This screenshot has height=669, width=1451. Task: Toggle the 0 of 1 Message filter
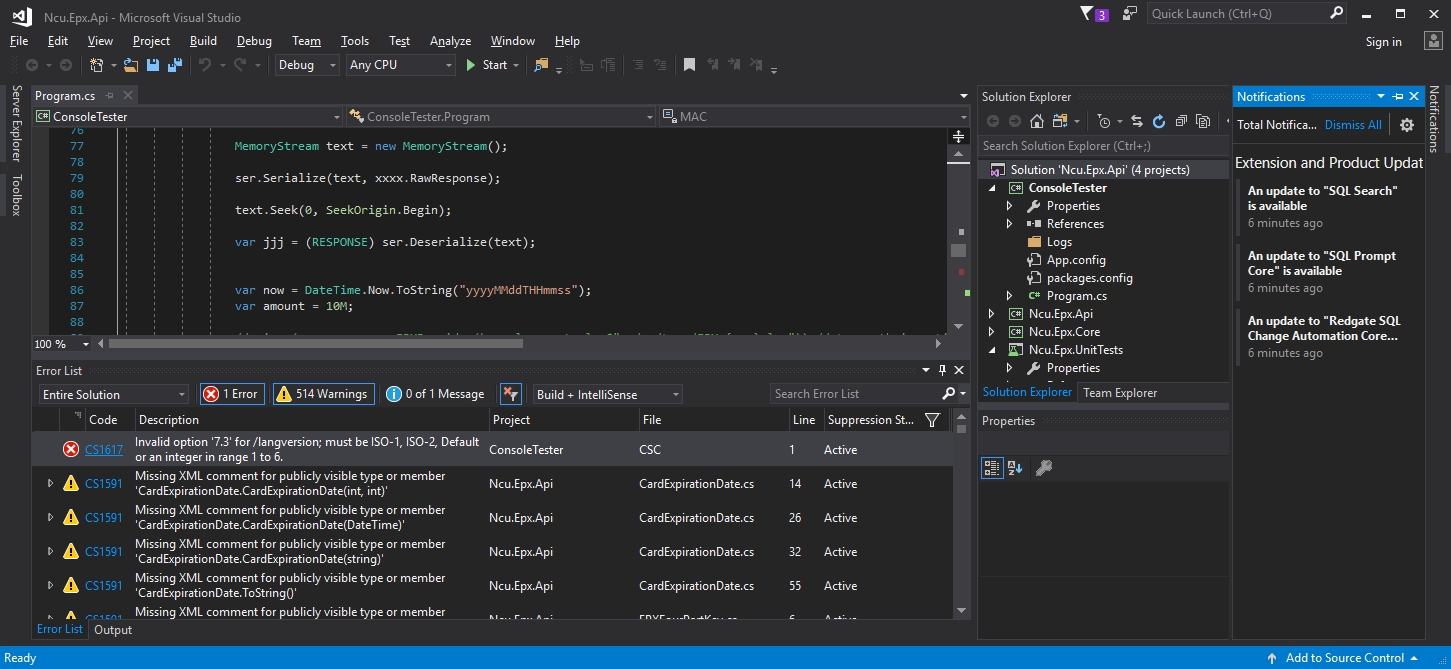[434, 394]
